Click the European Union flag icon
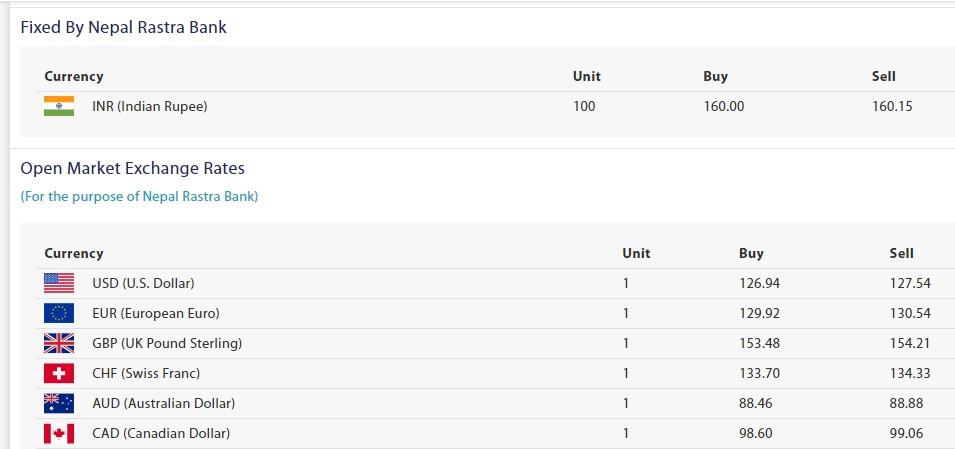Image resolution: width=955 pixels, height=449 pixels. (x=59, y=313)
